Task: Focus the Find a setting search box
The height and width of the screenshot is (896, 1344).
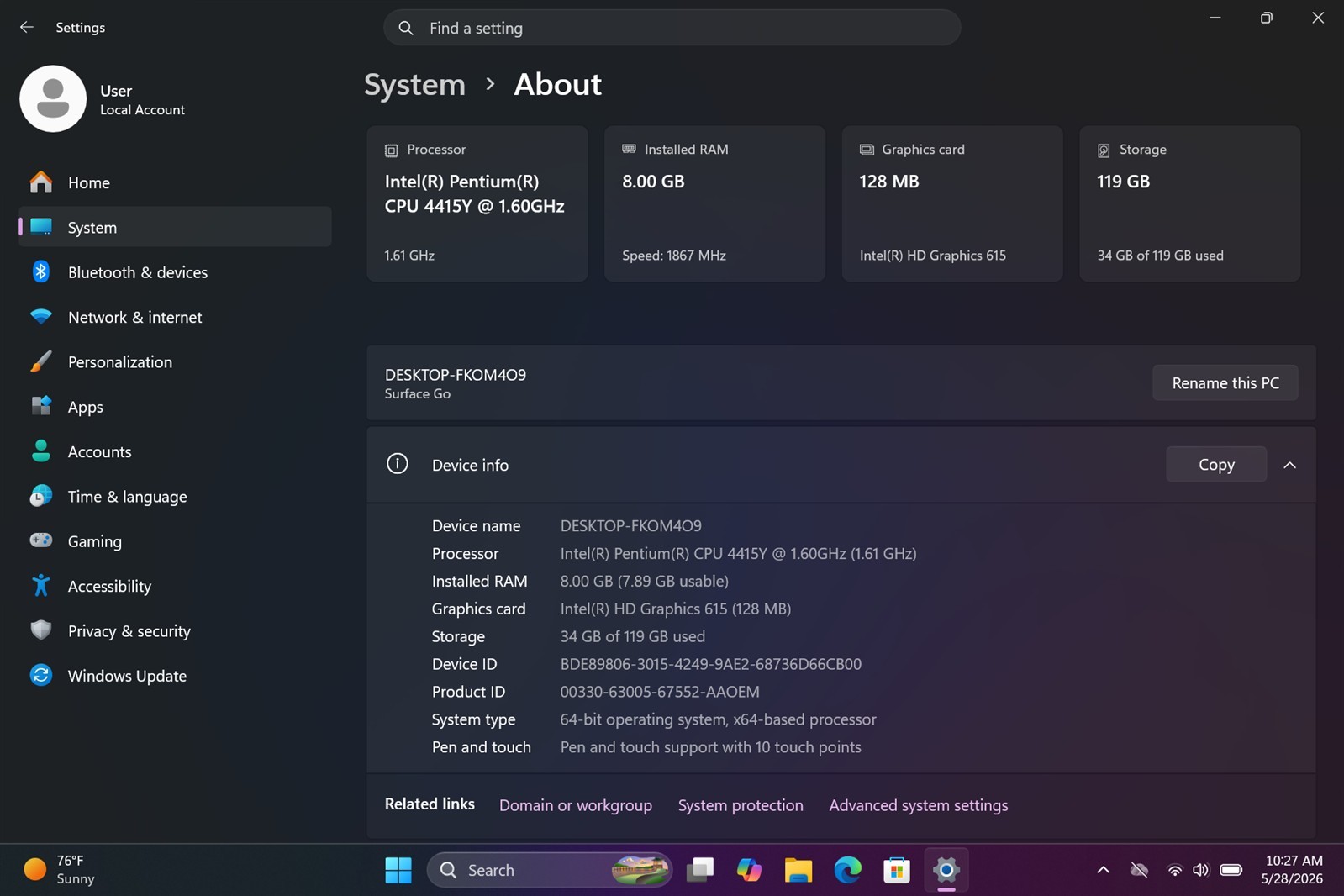Action: click(672, 28)
